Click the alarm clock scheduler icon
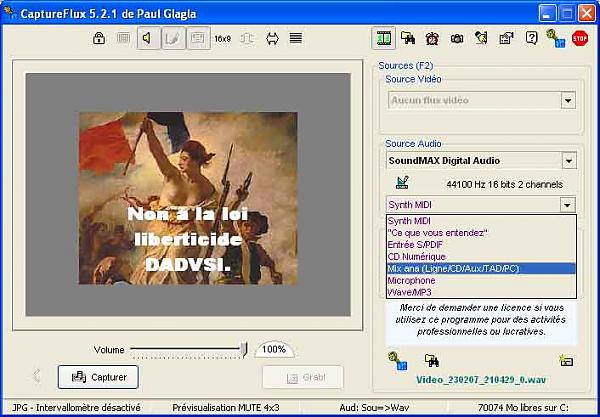The image size is (600, 417). click(432, 39)
